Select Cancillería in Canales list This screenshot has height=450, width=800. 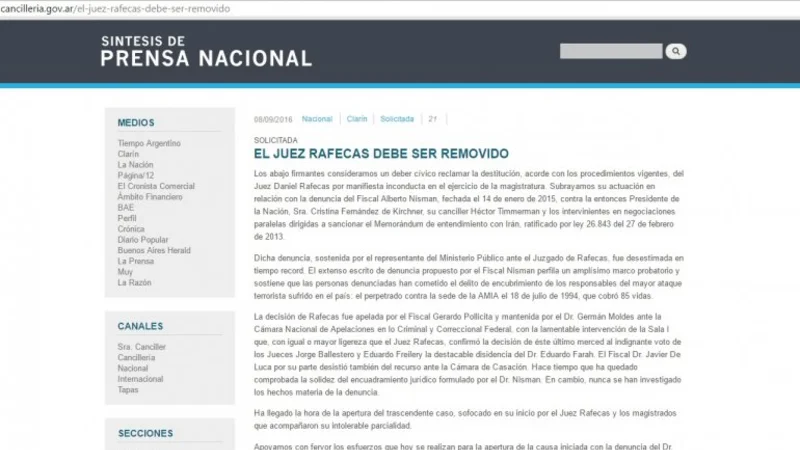[x=136, y=358]
